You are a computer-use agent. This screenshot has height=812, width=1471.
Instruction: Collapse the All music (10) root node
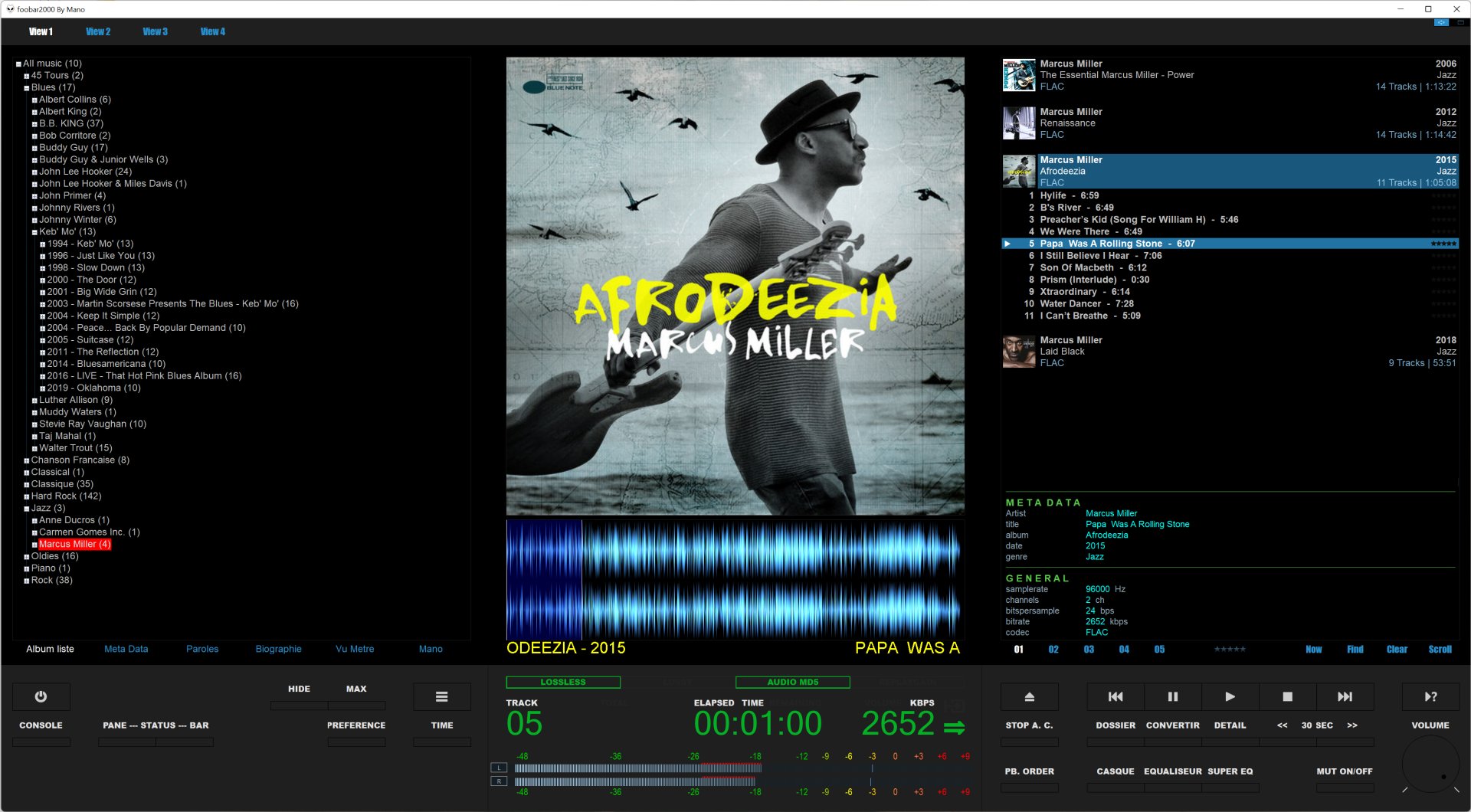point(18,64)
